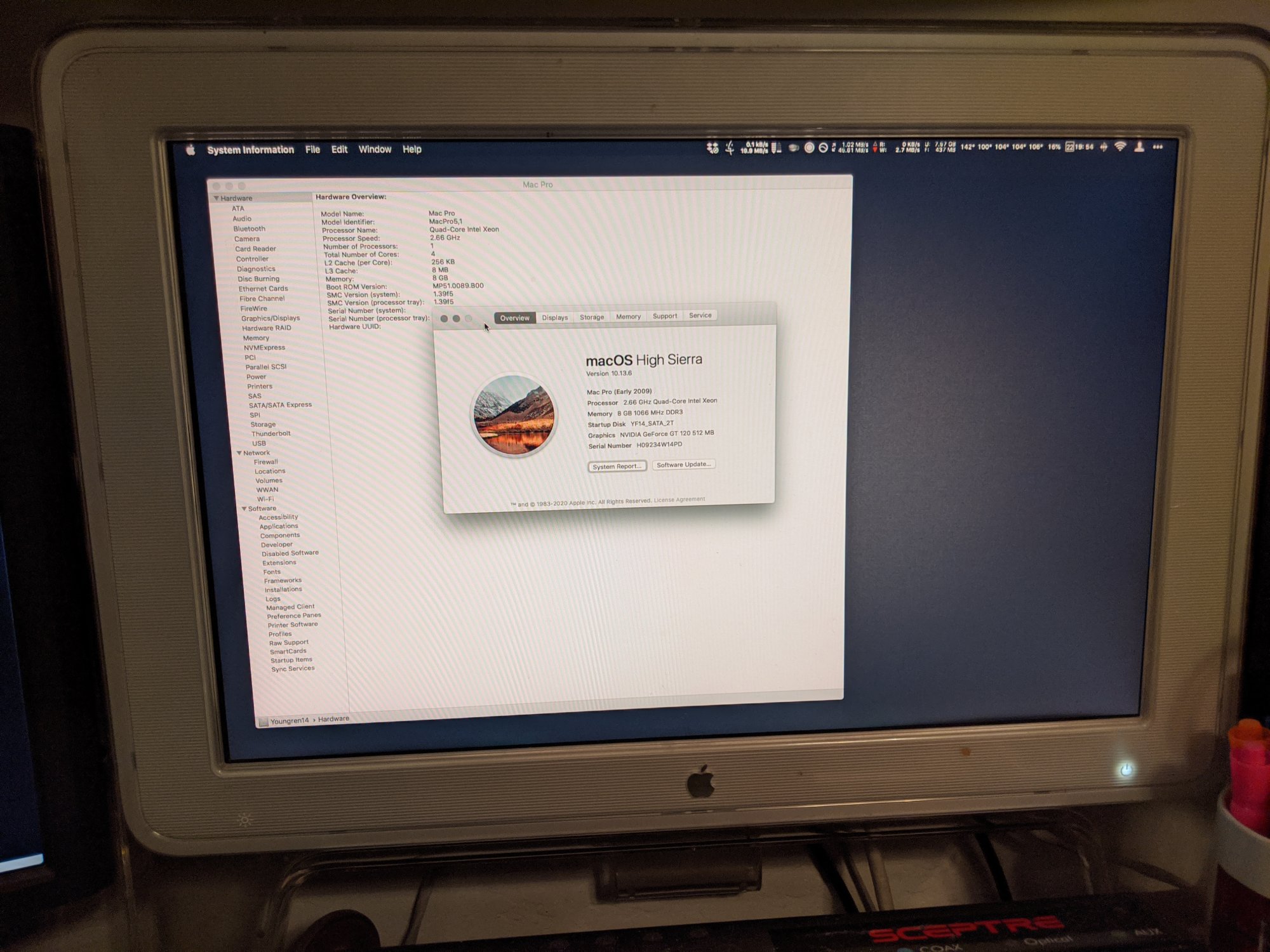
Task: Click the computer icon beside Youngren14 in path bar
Action: click(263, 722)
